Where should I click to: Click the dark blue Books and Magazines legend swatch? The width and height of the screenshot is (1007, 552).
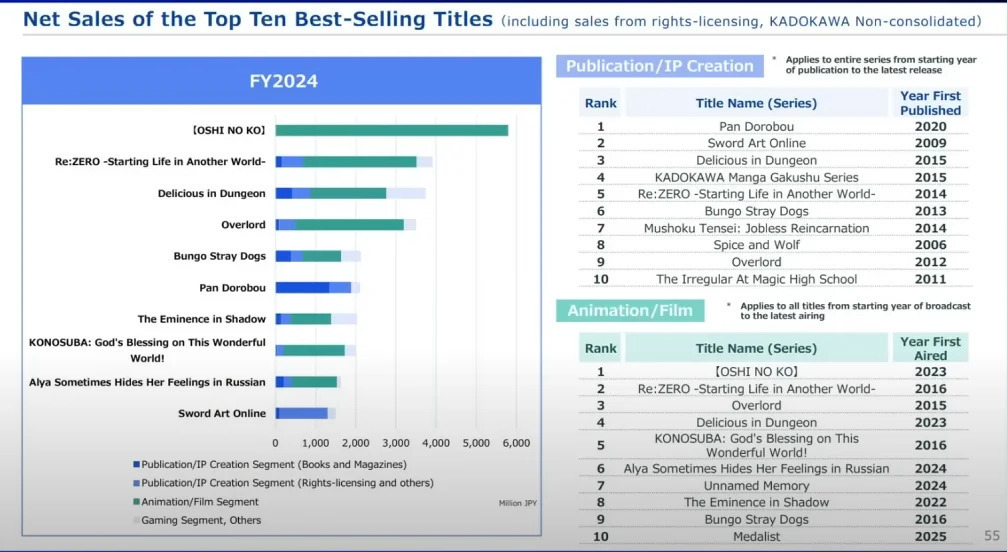137,465
